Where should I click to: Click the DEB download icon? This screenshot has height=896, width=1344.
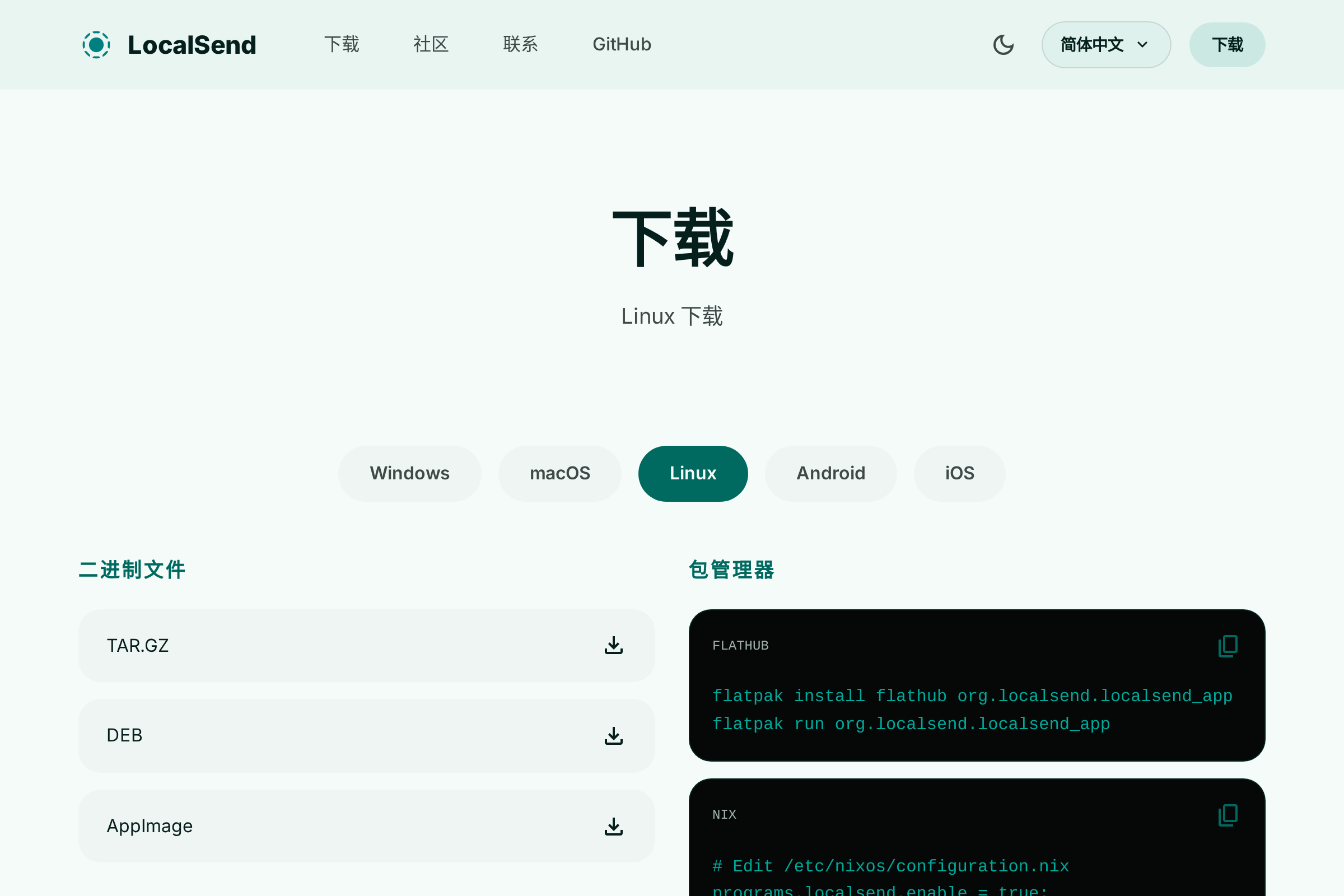tap(614, 735)
